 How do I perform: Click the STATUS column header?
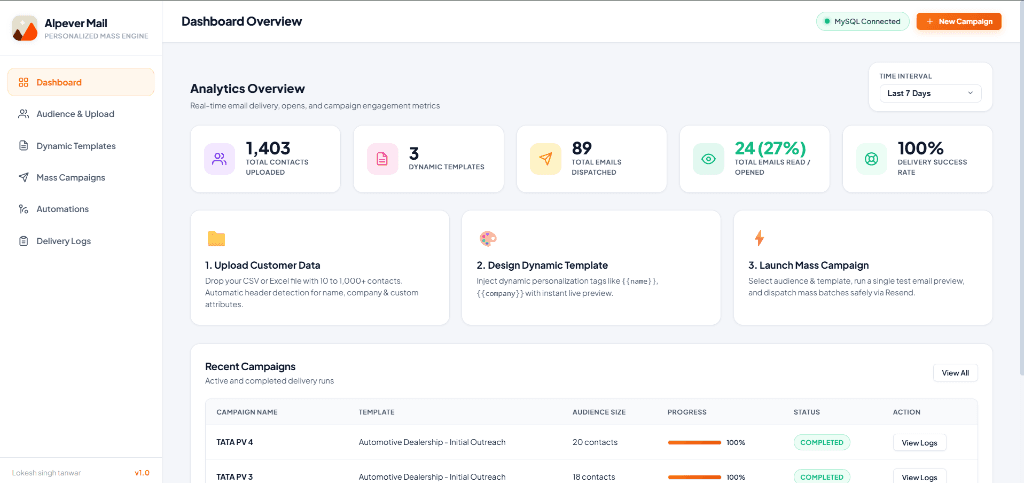pyautogui.click(x=807, y=413)
